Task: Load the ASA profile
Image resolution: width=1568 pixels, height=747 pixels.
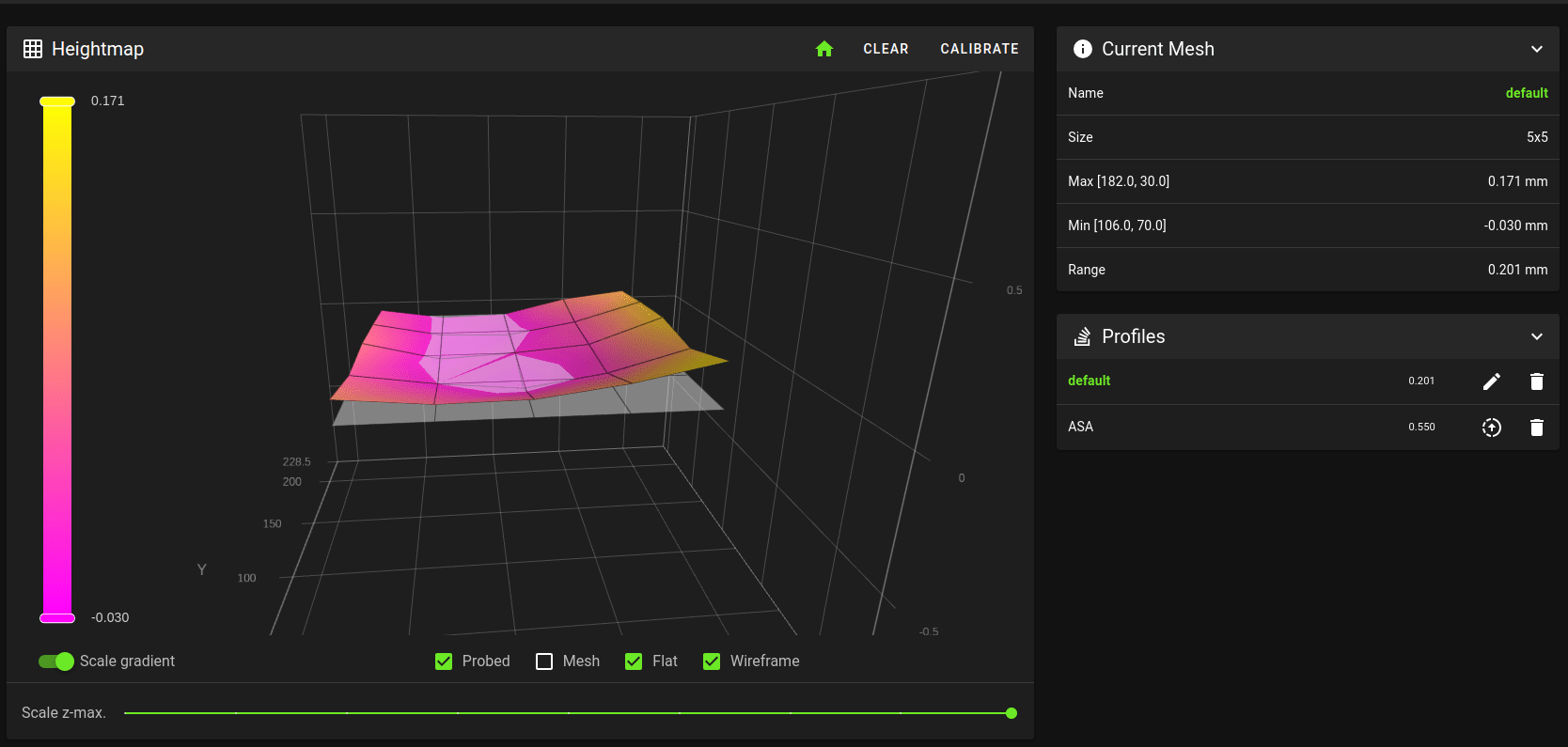Action: point(1492,428)
